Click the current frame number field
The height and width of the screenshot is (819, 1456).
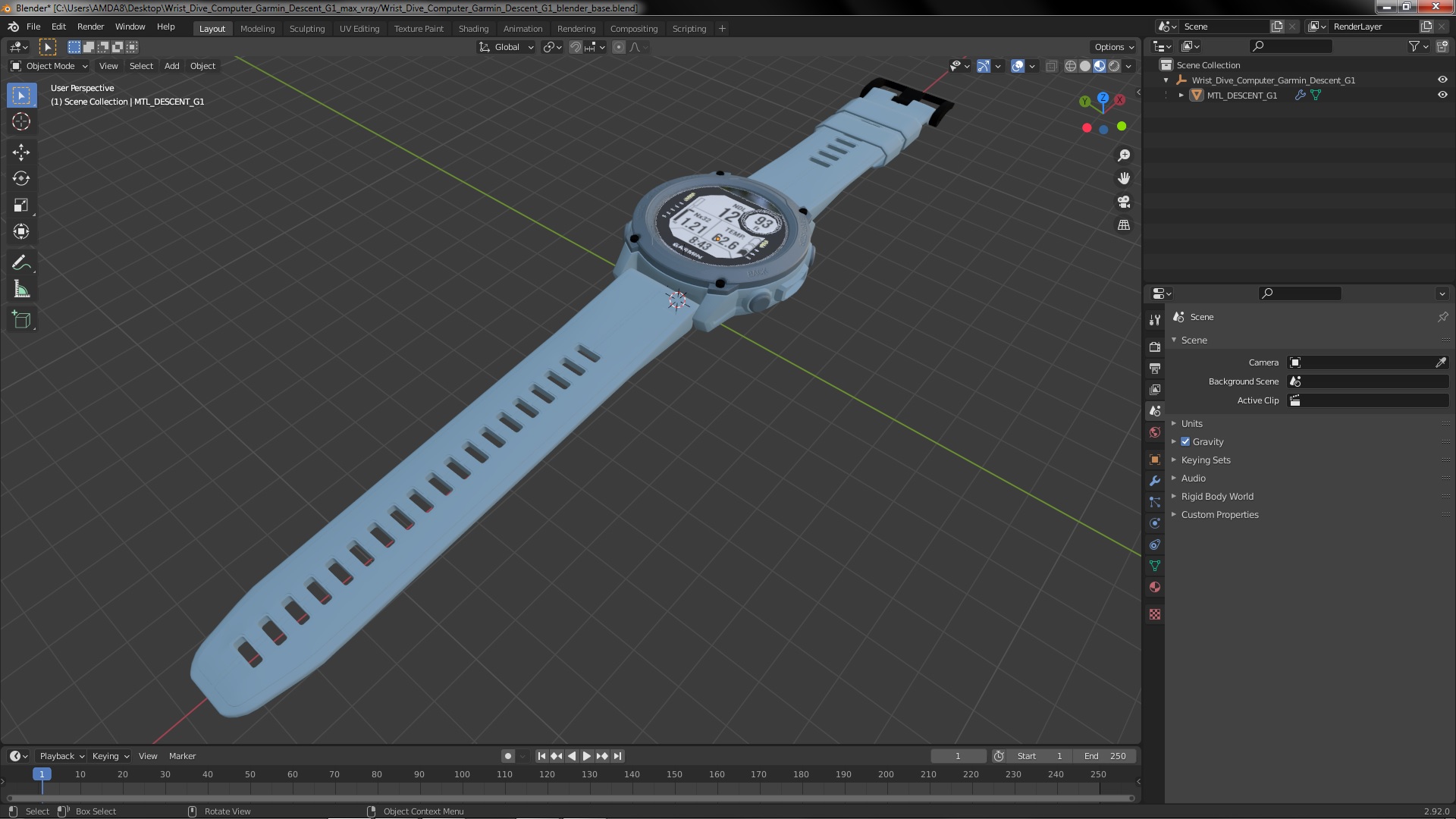959,756
